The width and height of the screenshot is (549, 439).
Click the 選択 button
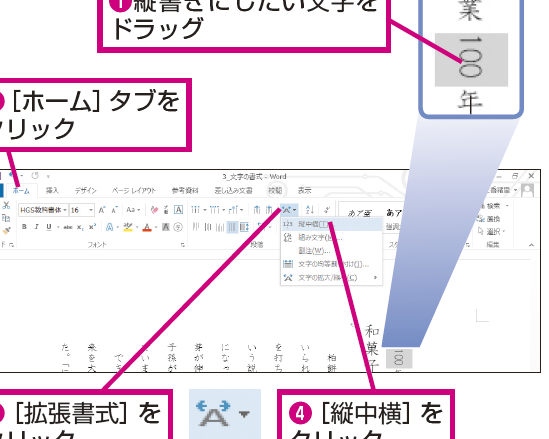(x=492, y=231)
